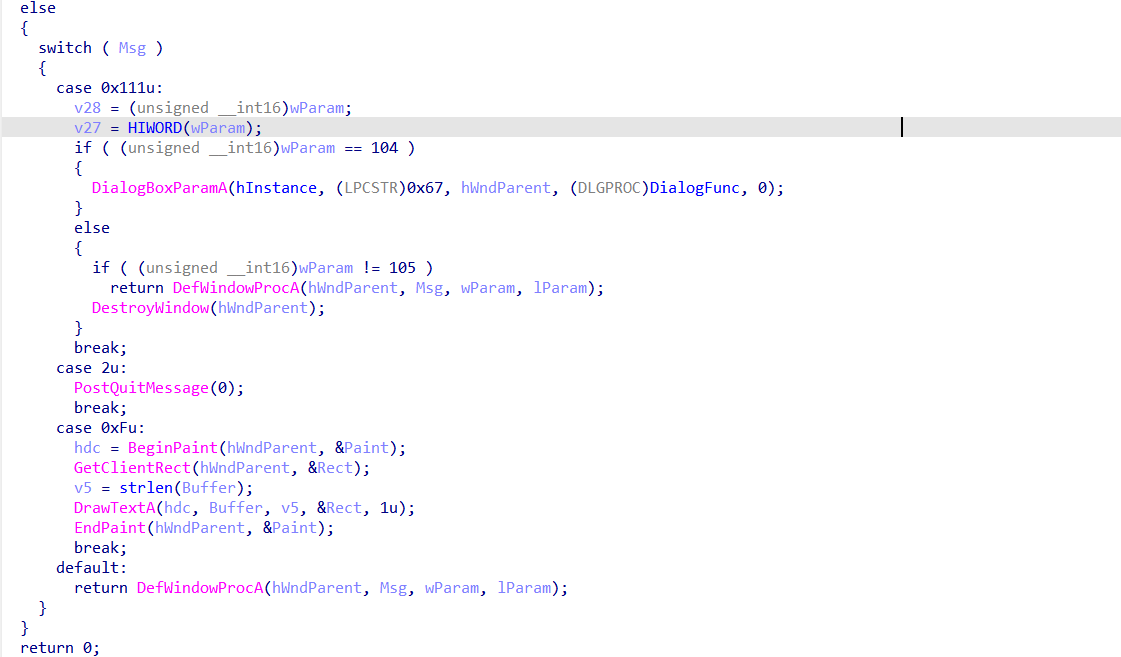Click the EndPaint function name
This screenshot has height=657, width=1121.
click(x=109, y=528)
